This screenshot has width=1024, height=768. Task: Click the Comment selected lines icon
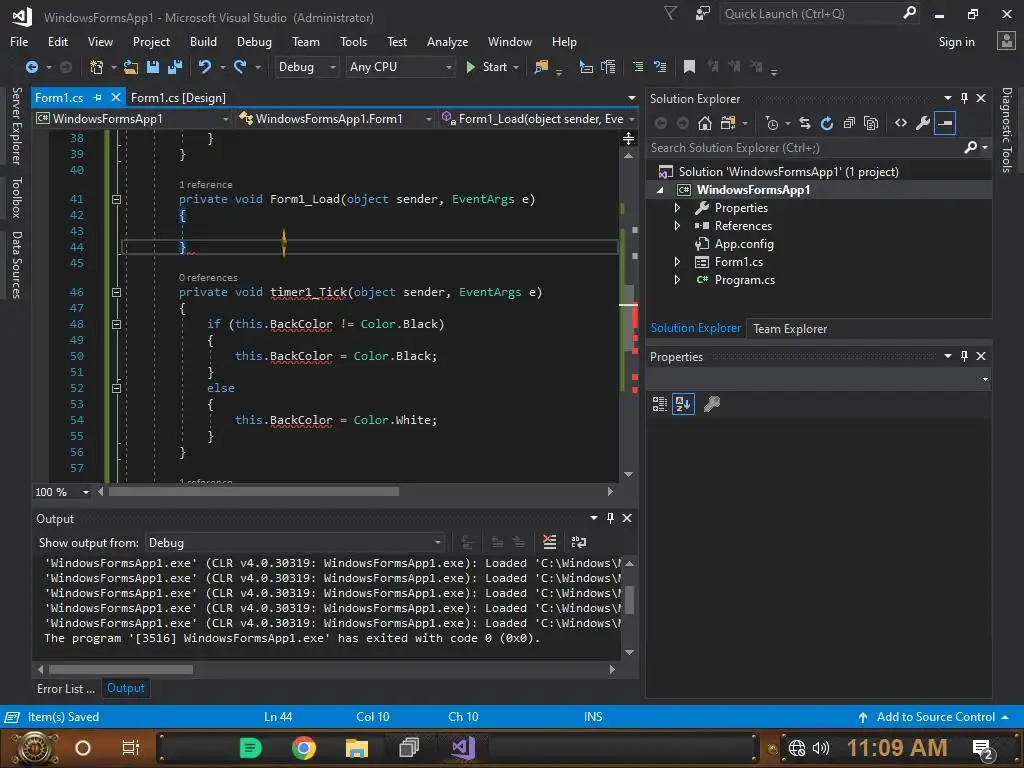pos(638,67)
